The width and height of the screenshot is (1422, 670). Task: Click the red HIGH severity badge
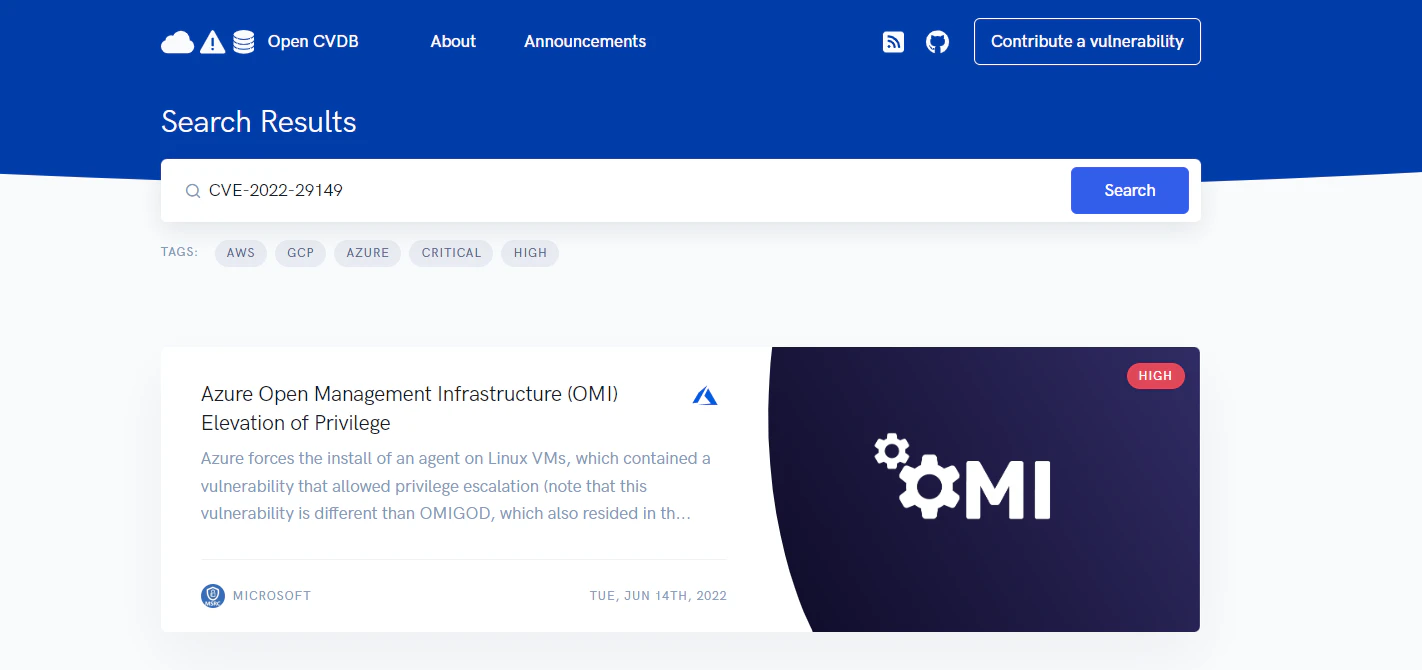coord(1156,376)
